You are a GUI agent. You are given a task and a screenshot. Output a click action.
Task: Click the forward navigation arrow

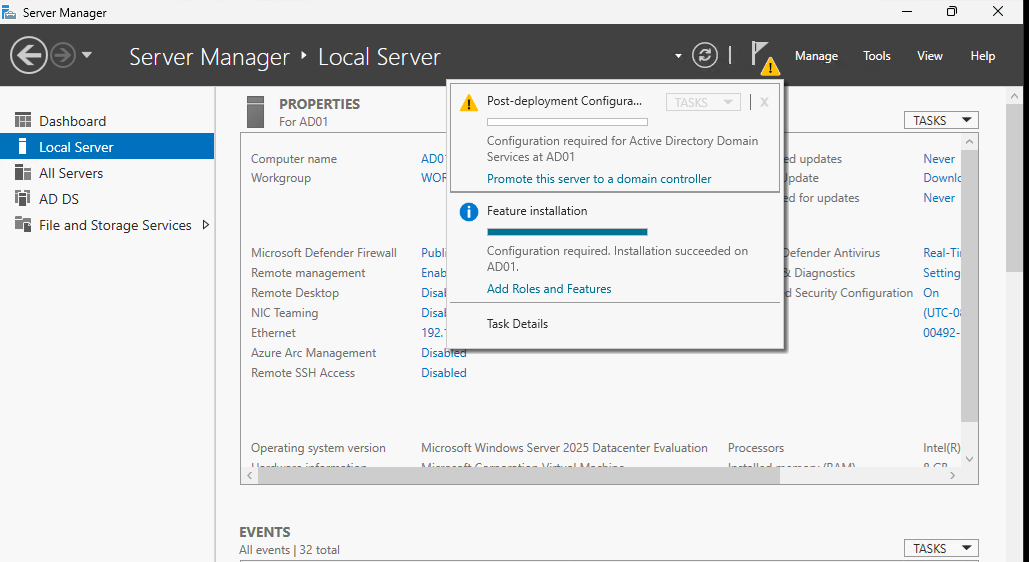click(64, 56)
